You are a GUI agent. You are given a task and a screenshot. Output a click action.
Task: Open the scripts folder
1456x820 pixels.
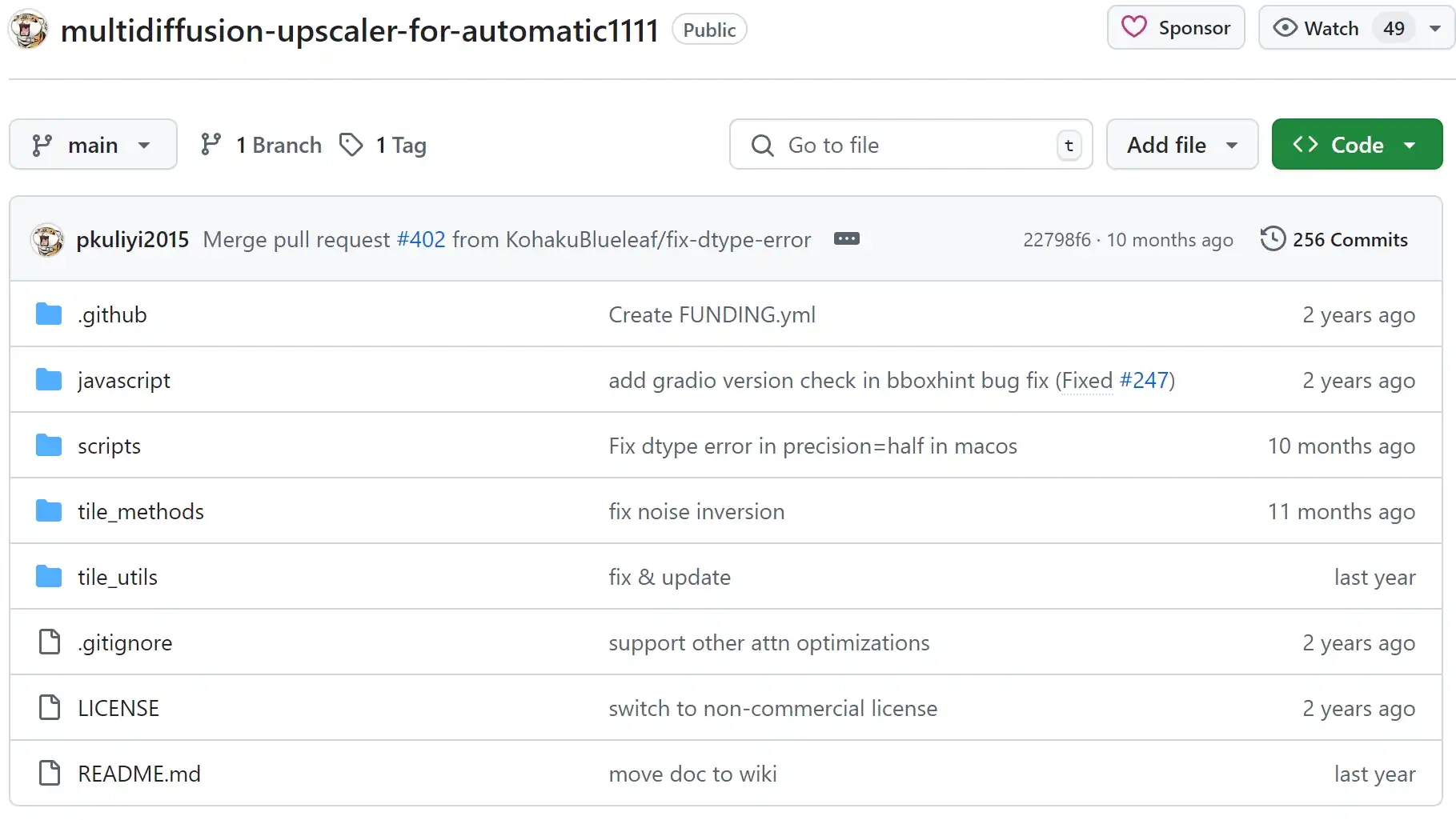(109, 446)
